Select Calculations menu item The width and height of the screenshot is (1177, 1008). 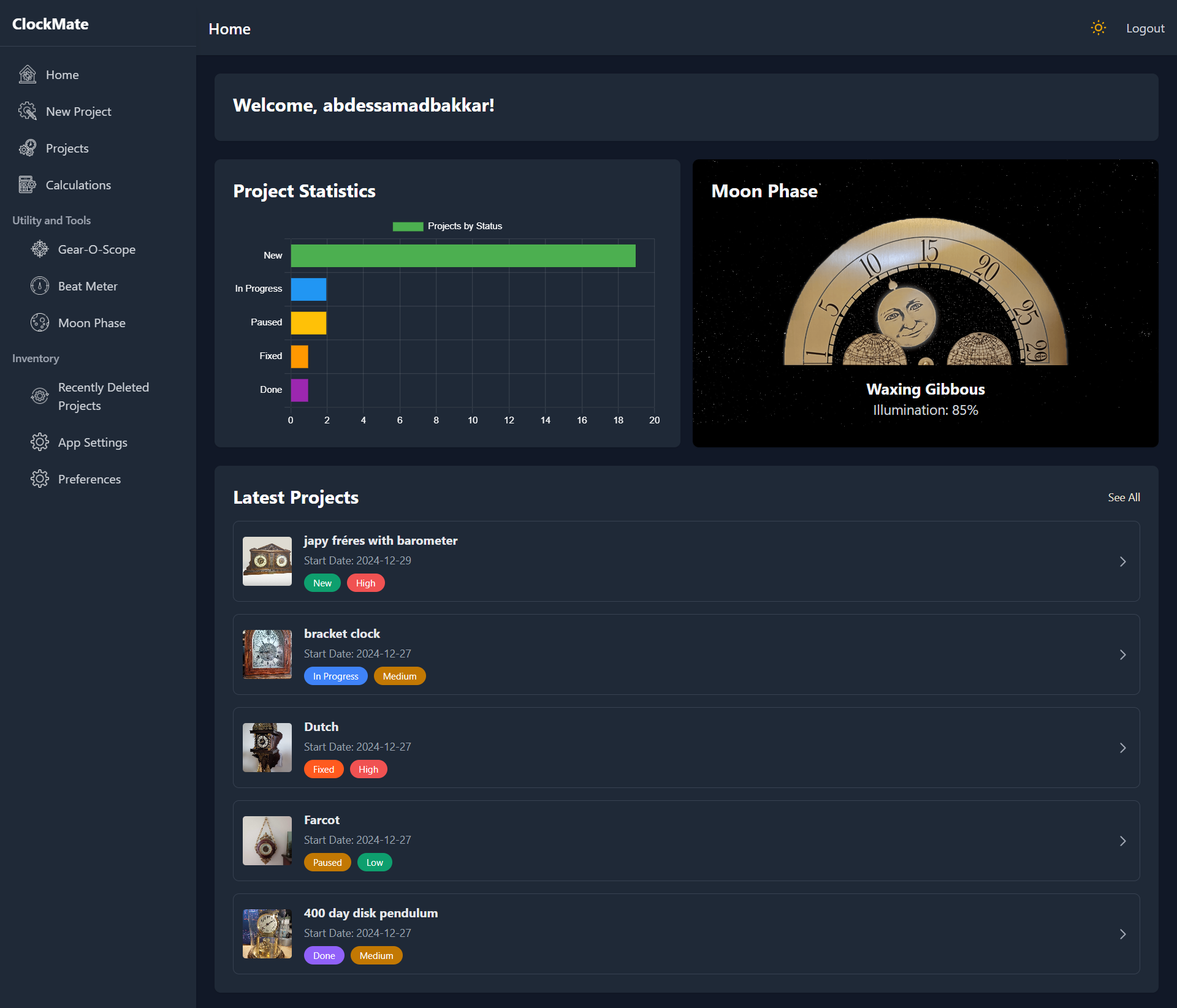(78, 185)
